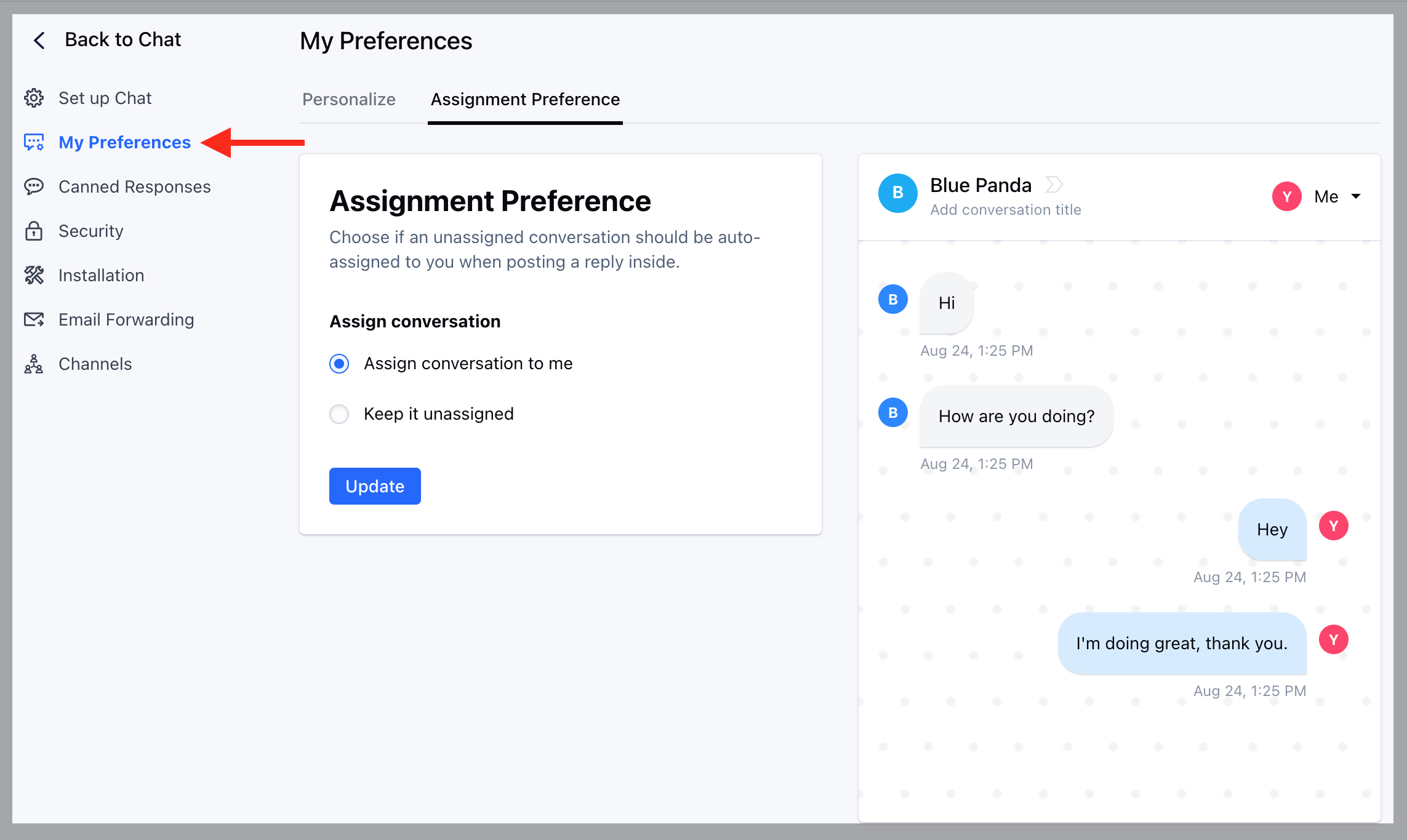Click the Set up Chat gear icon
The width and height of the screenshot is (1407, 840).
(x=34, y=97)
